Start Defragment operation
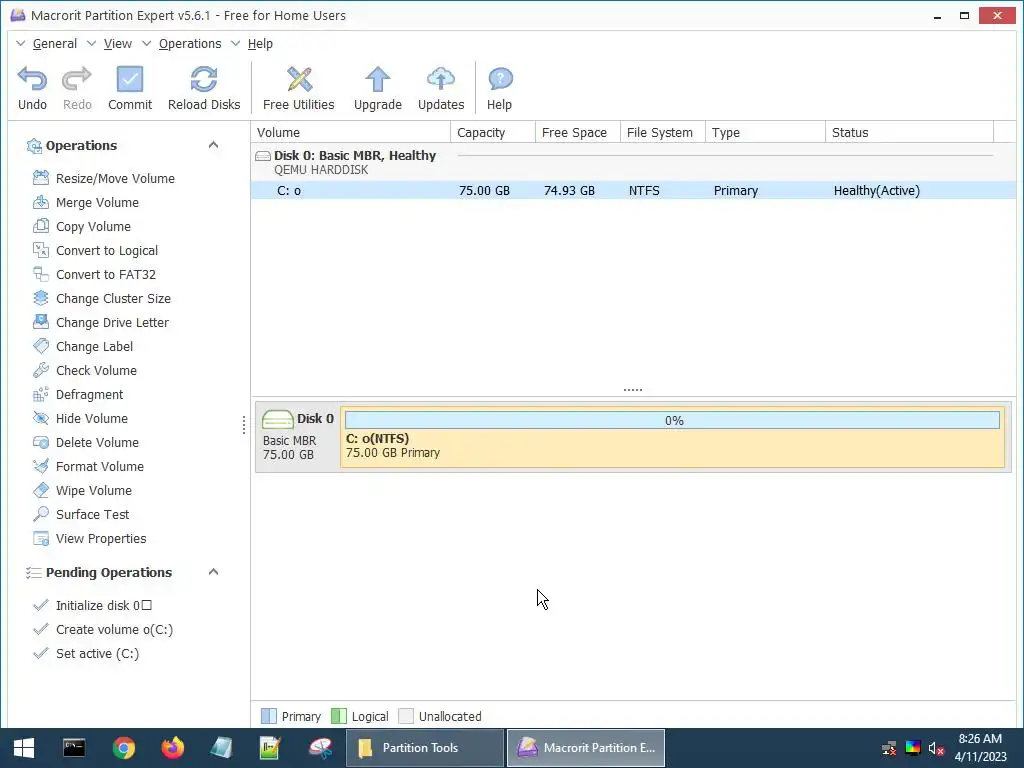Screen dimensions: 1024x768 pyautogui.click(x=89, y=394)
